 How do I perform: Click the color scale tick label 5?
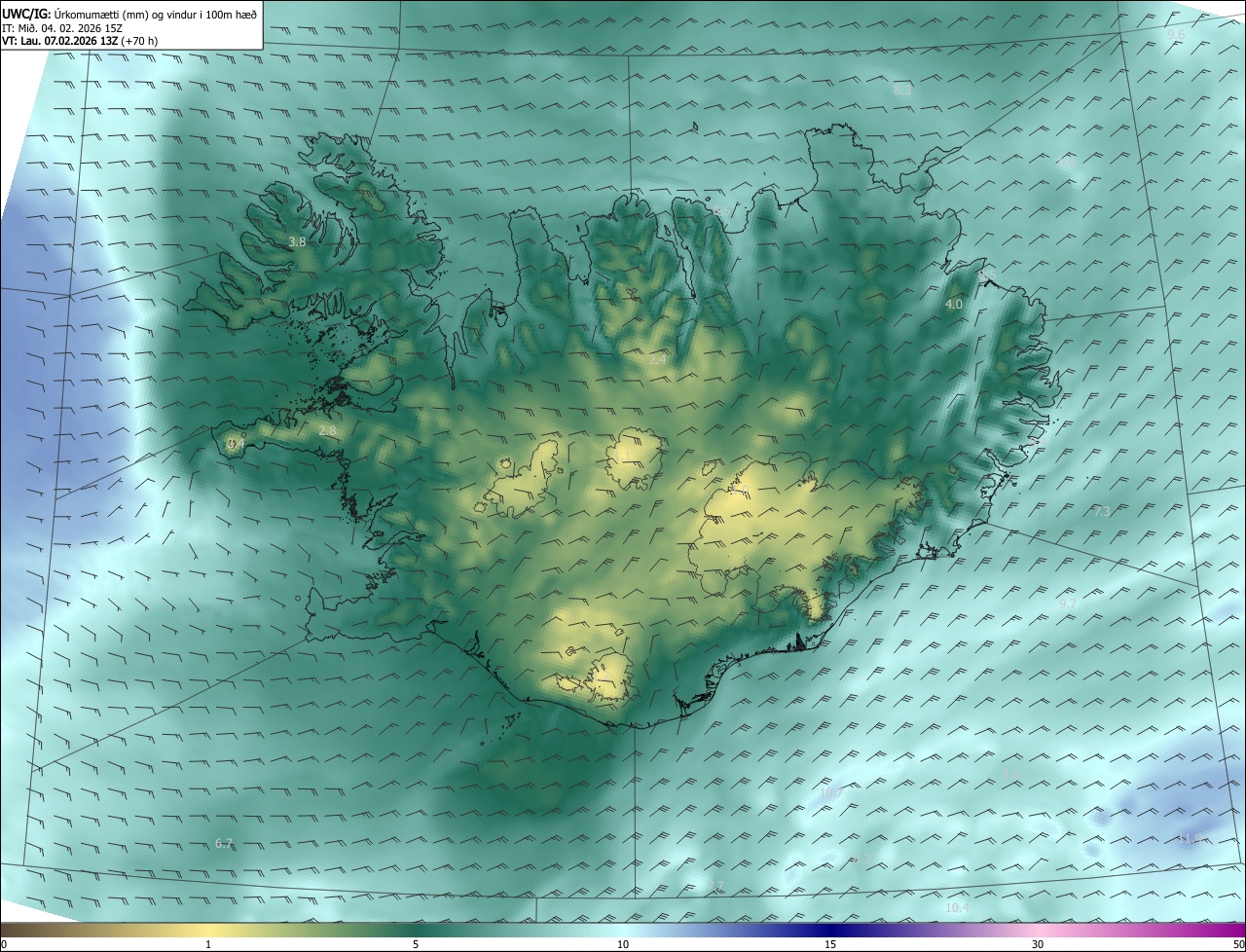point(416,944)
